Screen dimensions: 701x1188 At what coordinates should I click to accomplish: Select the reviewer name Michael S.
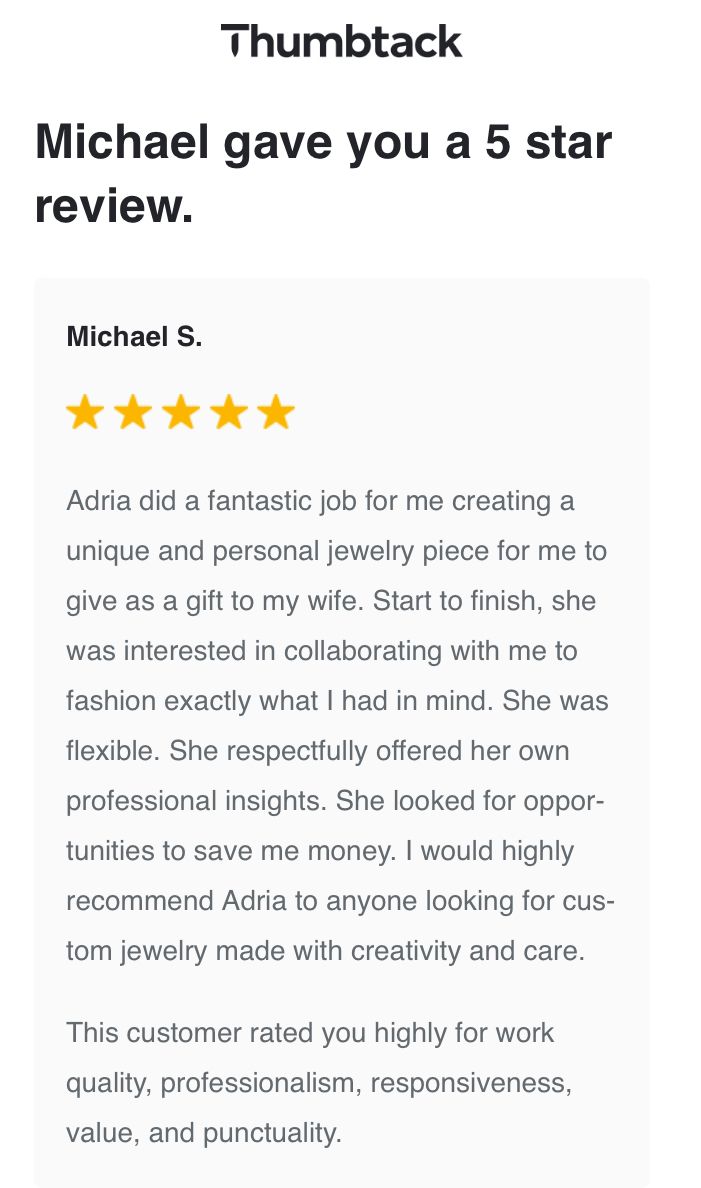click(134, 336)
